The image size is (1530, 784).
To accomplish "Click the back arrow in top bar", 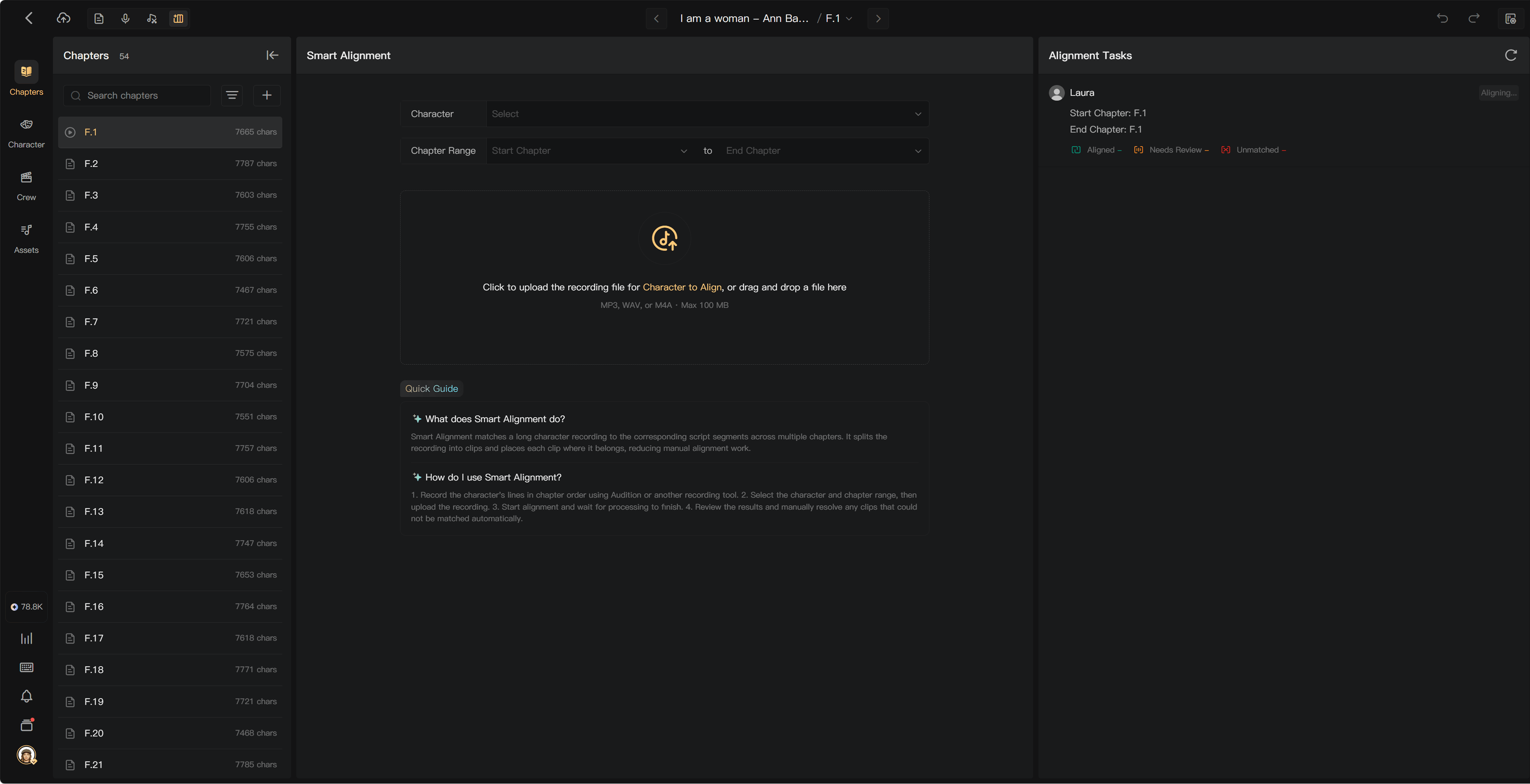I will (28, 18).
